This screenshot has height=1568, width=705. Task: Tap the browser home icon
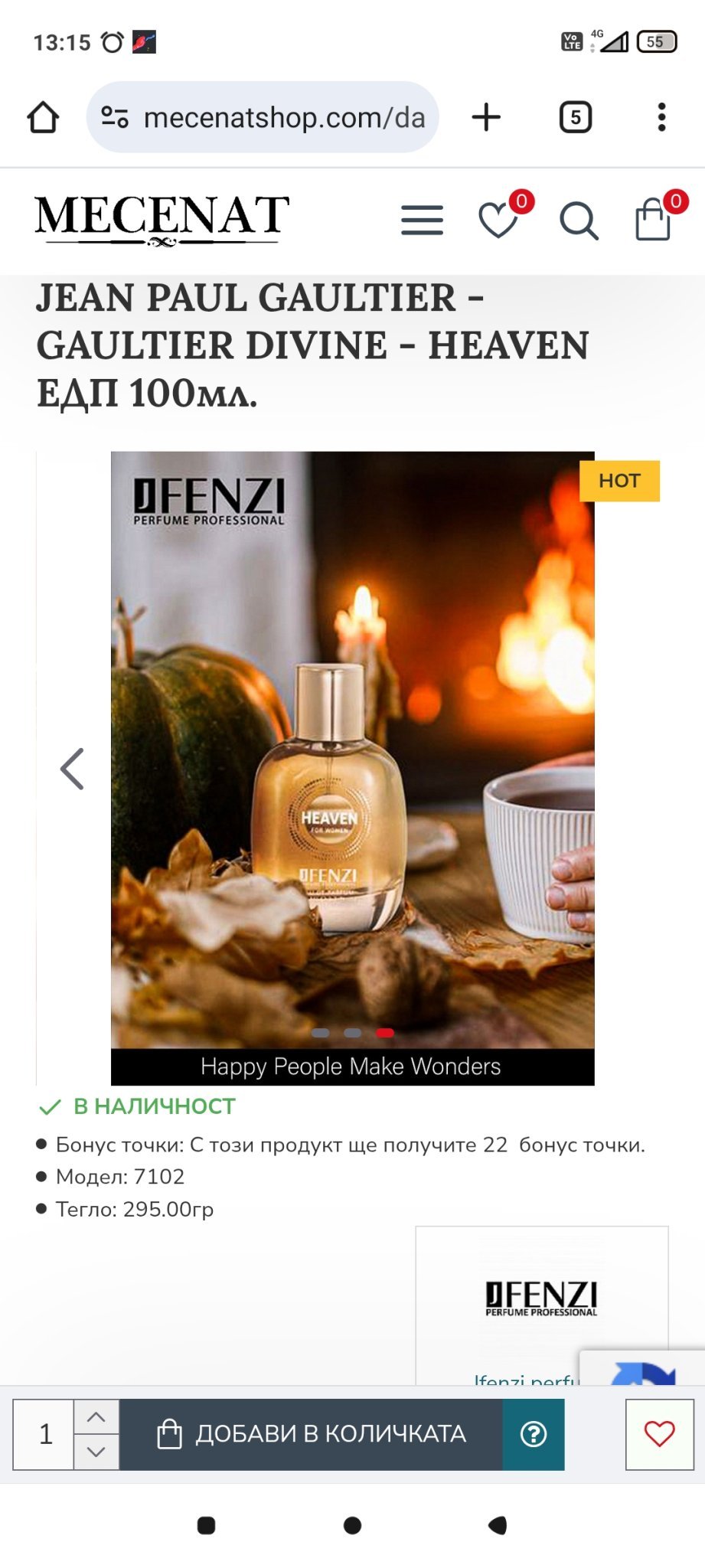tap(43, 117)
